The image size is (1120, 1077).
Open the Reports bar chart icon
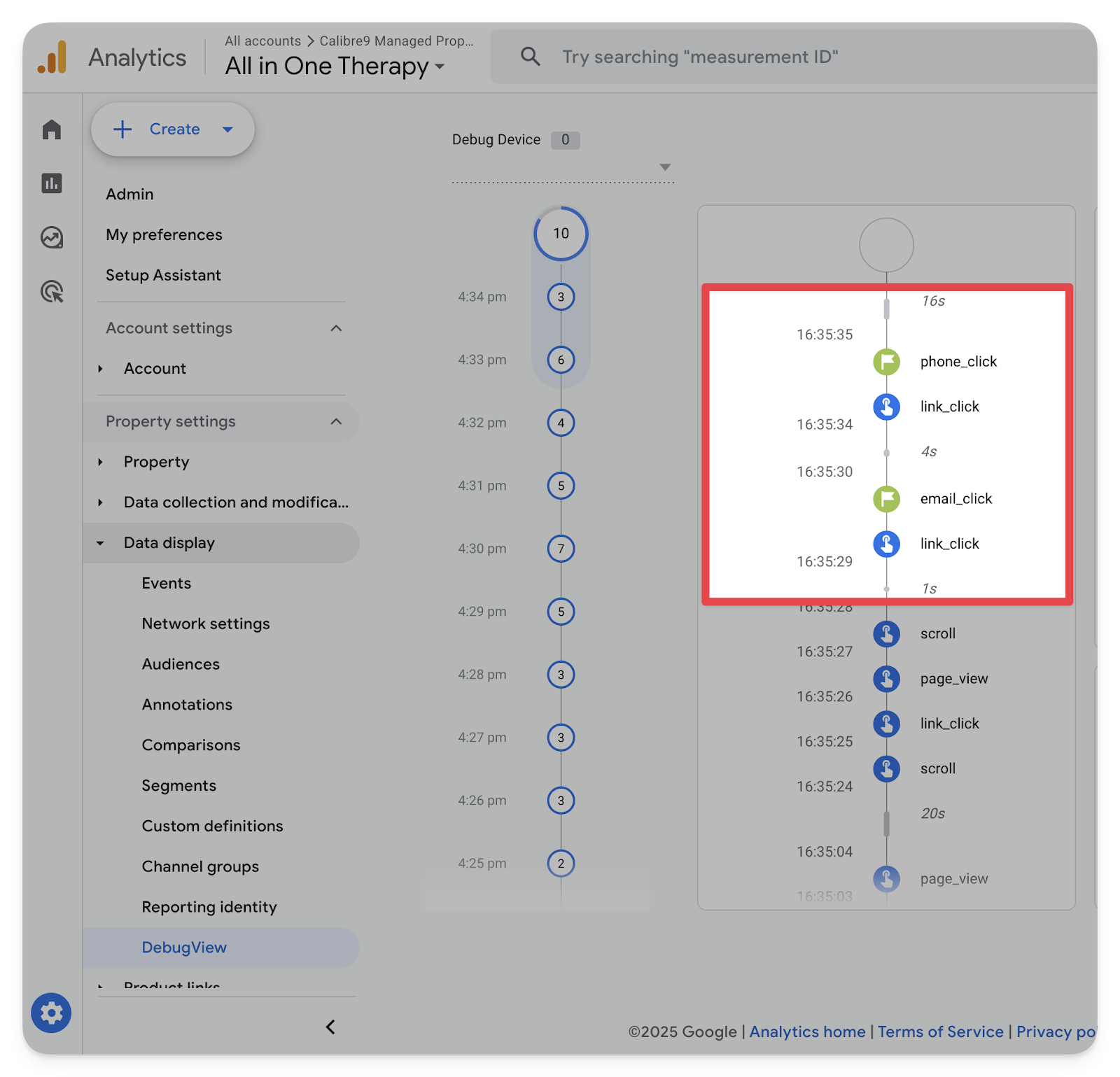(x=52, y=183)
